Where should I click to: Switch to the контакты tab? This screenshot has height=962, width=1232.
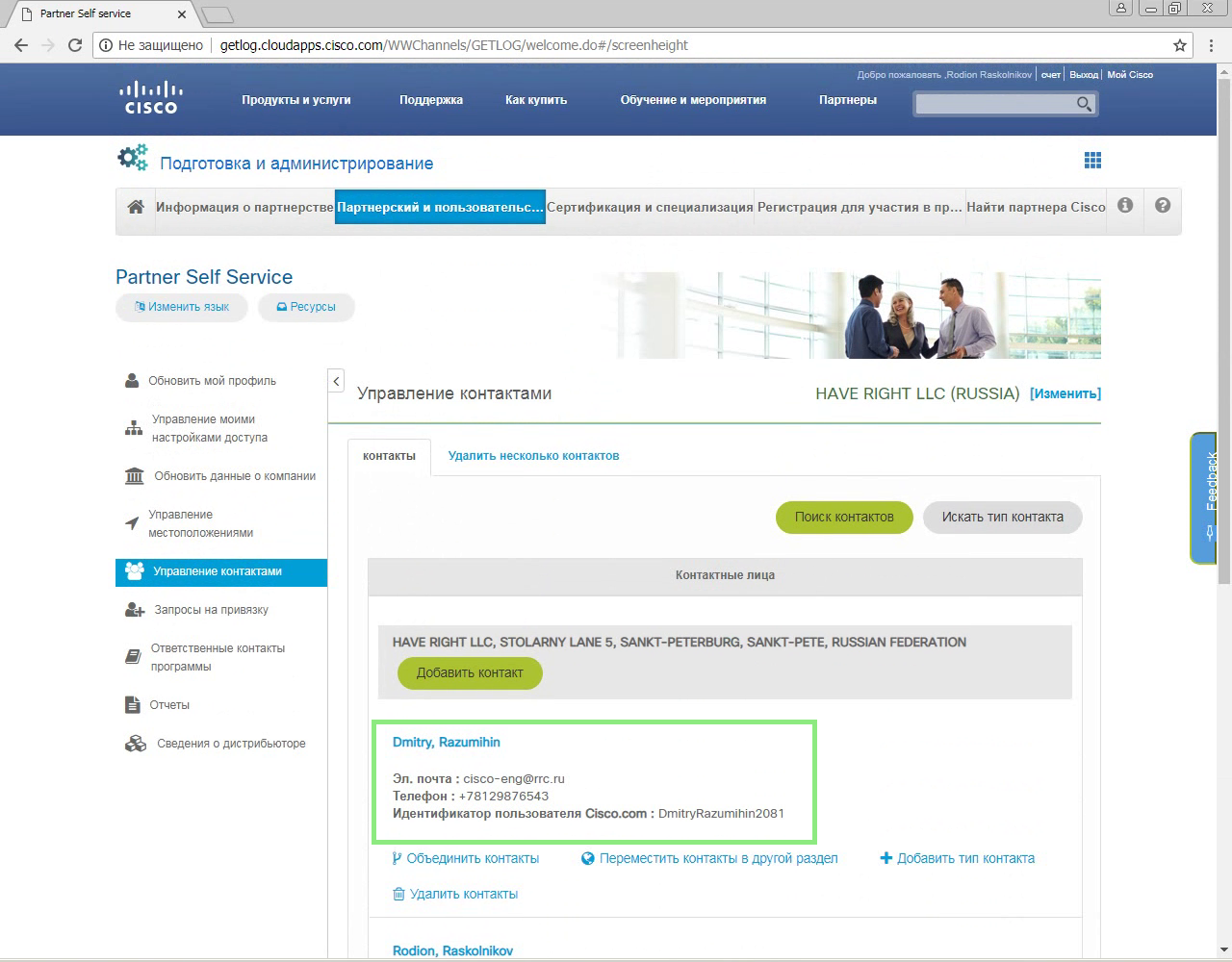click(x=389, y=456)
